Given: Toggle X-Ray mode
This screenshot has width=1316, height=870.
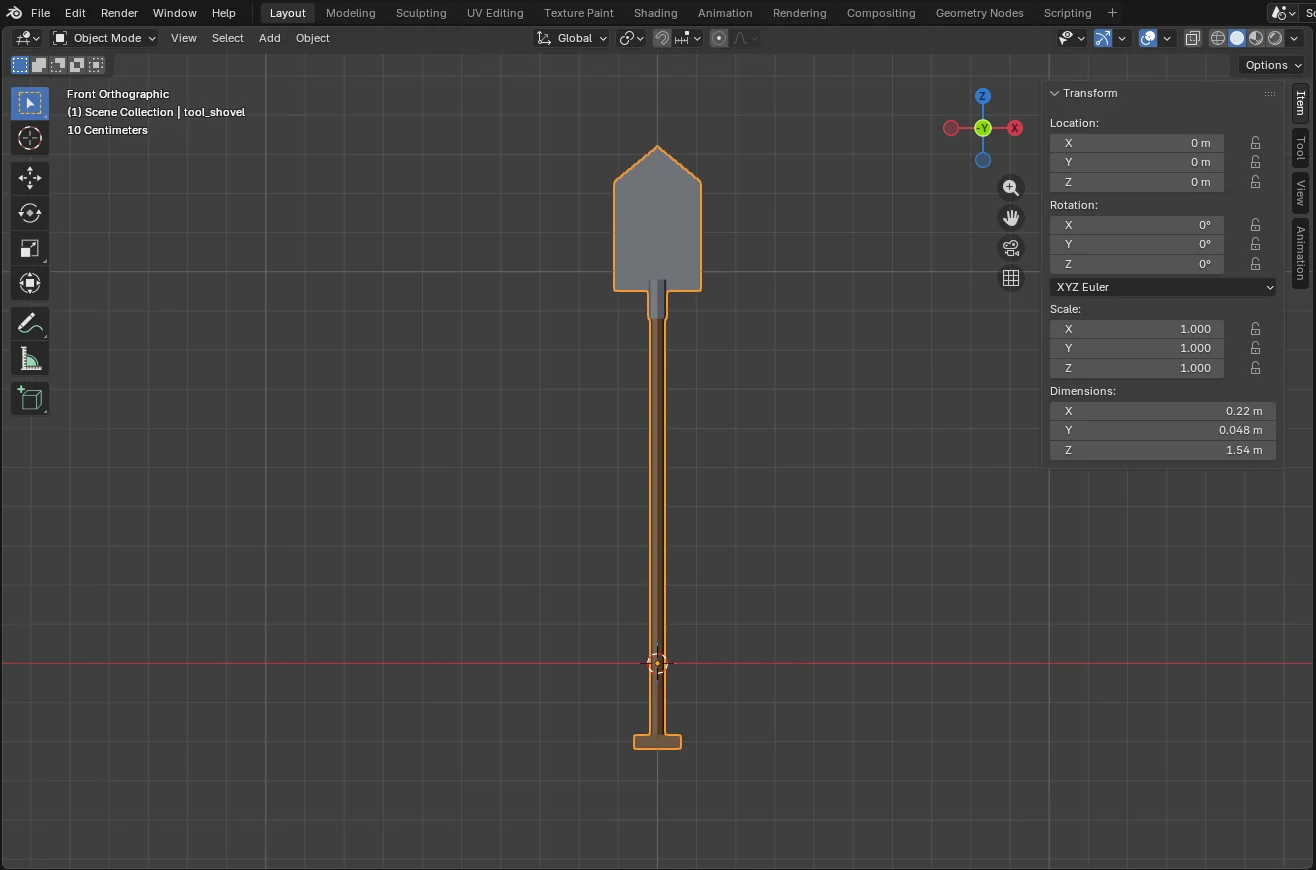Looking at the screenshot, I should 1192,38.
